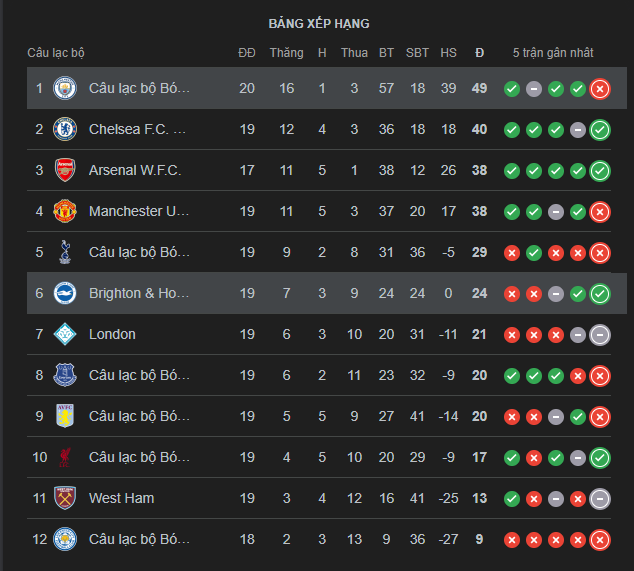The image size is (634, 571).
Task: Click the Manchester United crest icon
Action: tap(65, 211)
